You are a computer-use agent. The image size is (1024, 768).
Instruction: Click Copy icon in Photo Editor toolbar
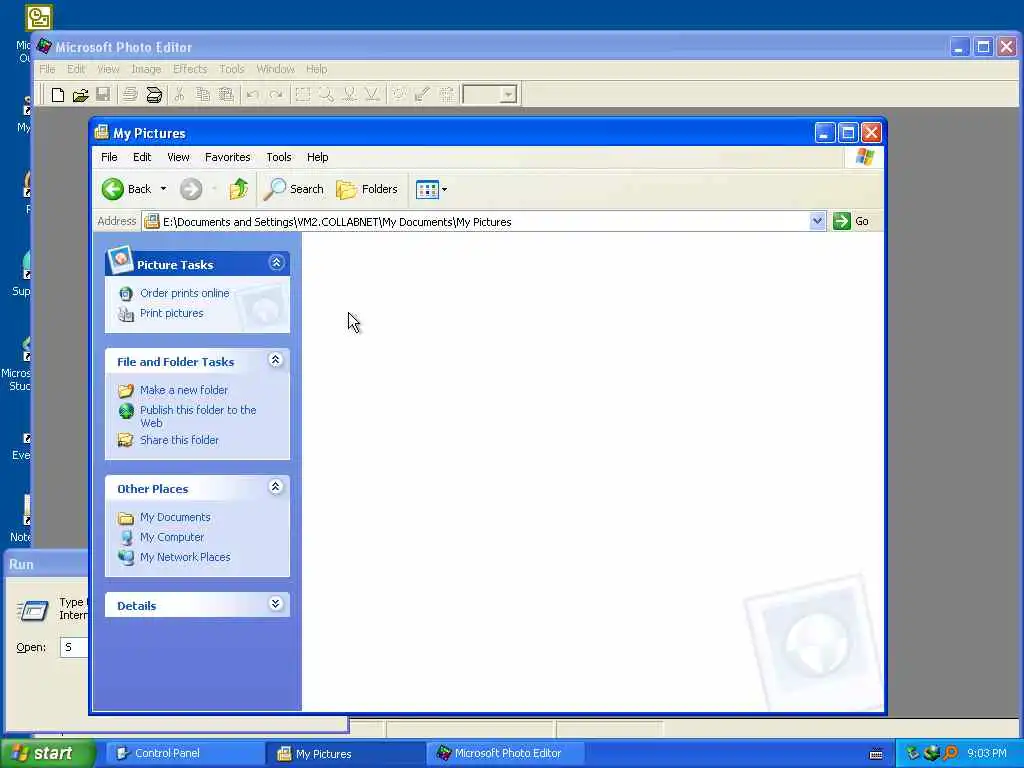(x=203, y=95)
